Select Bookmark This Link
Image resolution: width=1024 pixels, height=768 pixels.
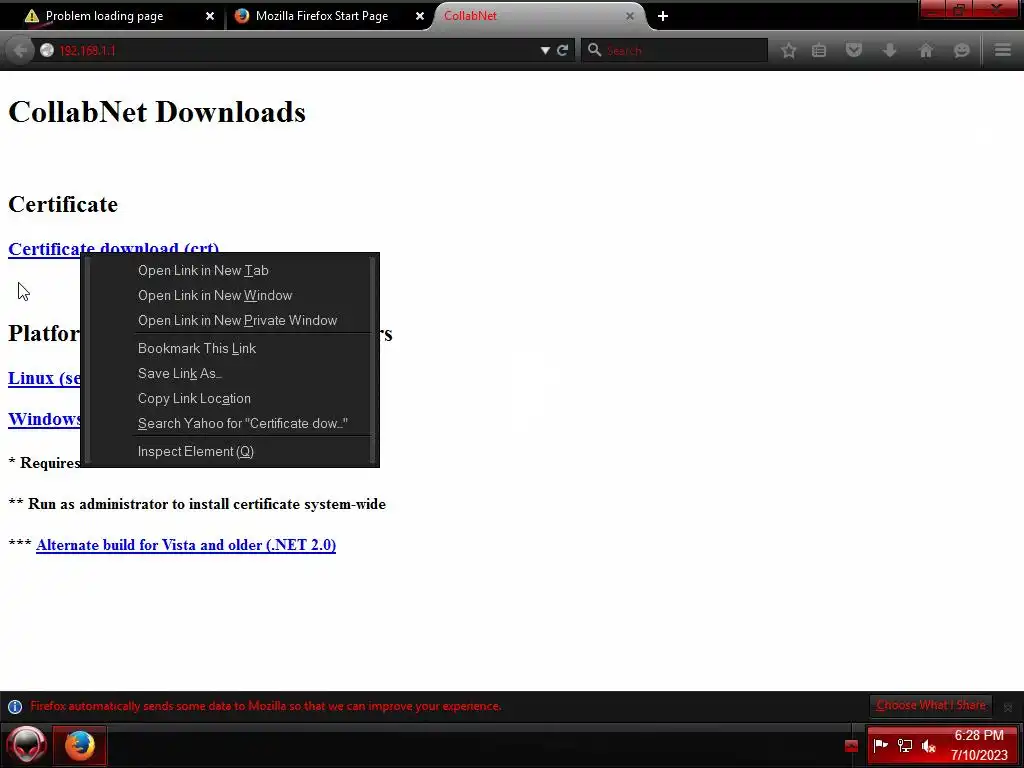tap(229, 348)
